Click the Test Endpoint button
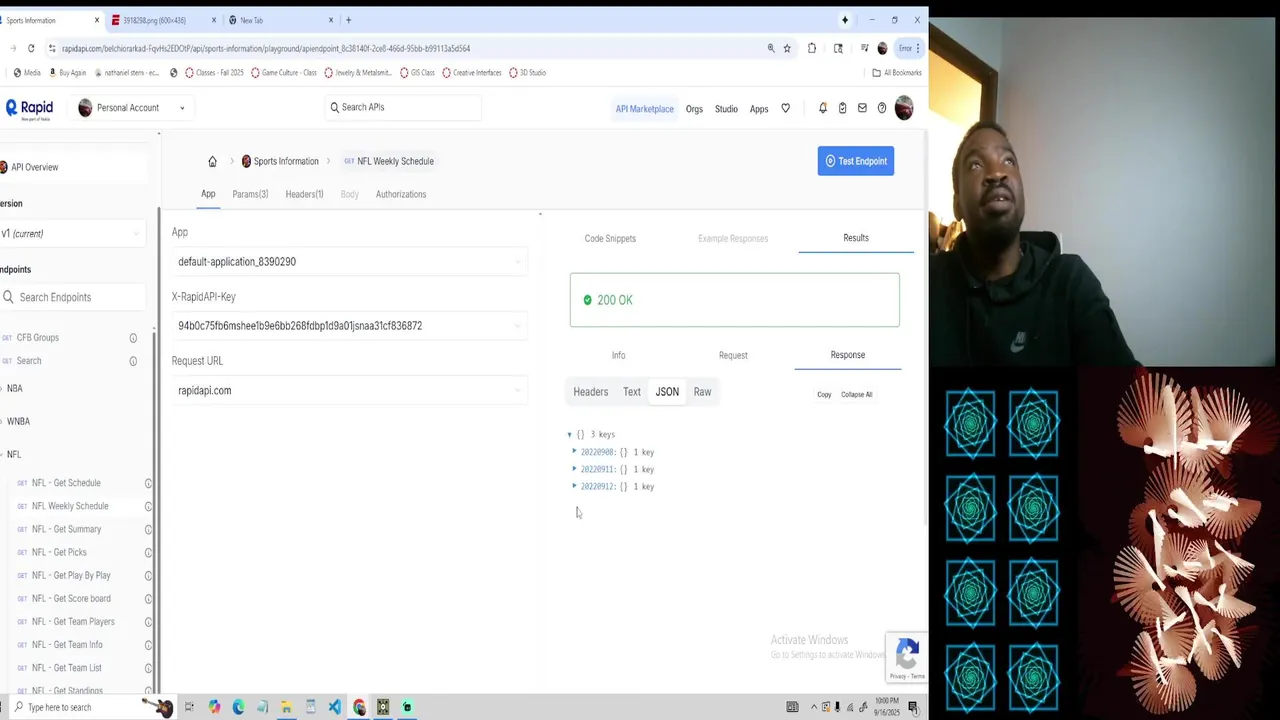This screenshot has height=720, width=1280. [856, 161]
